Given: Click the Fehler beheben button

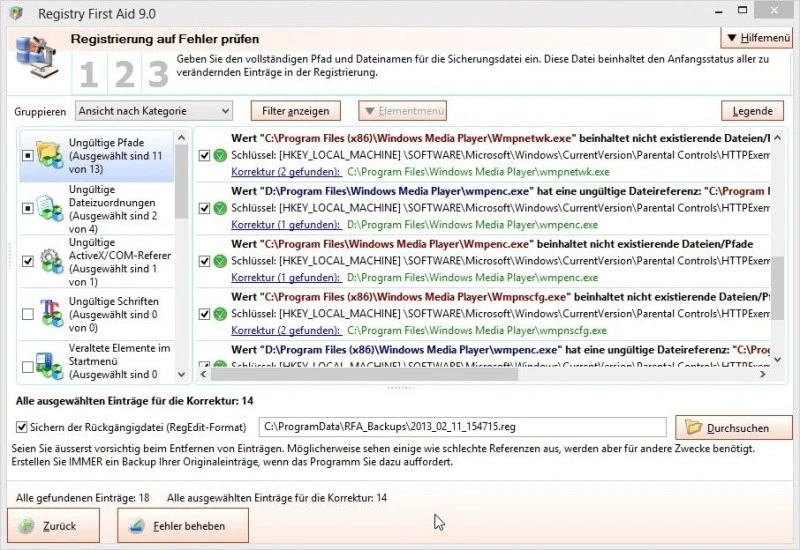Looking at the screenshot, I should point(183,526).
